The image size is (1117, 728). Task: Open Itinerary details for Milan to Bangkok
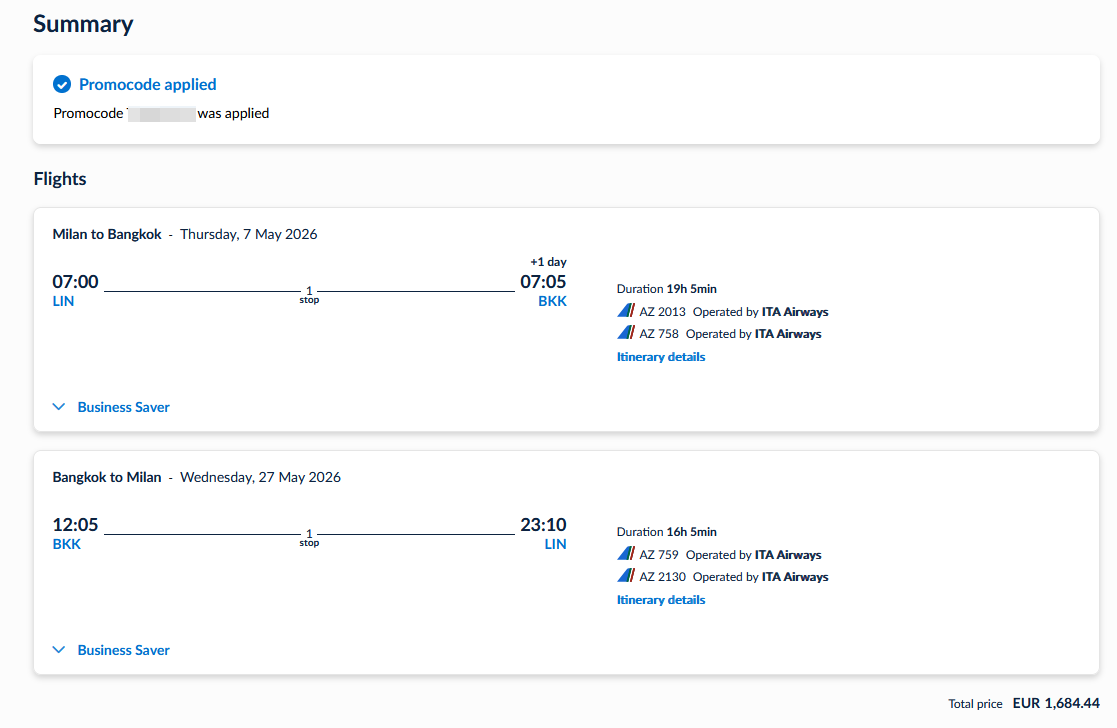(661, 357)
